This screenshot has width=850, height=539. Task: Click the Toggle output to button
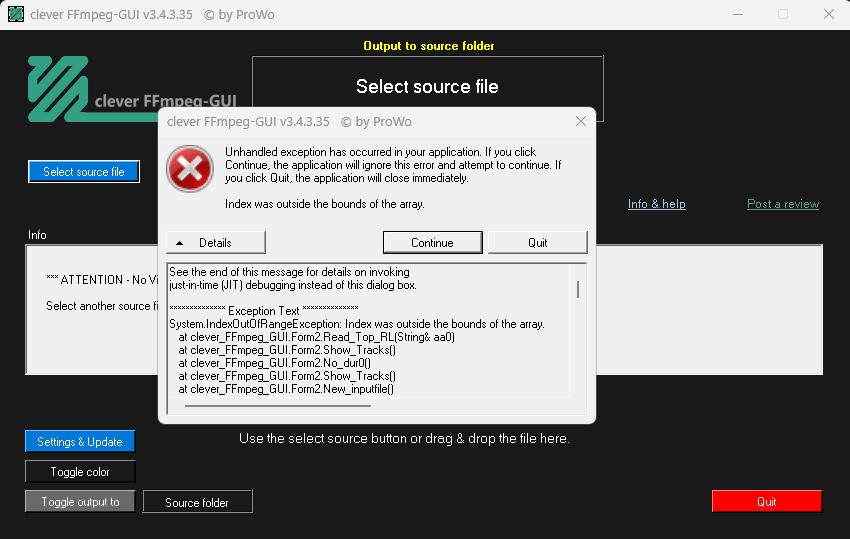click(x=80, y=502)
